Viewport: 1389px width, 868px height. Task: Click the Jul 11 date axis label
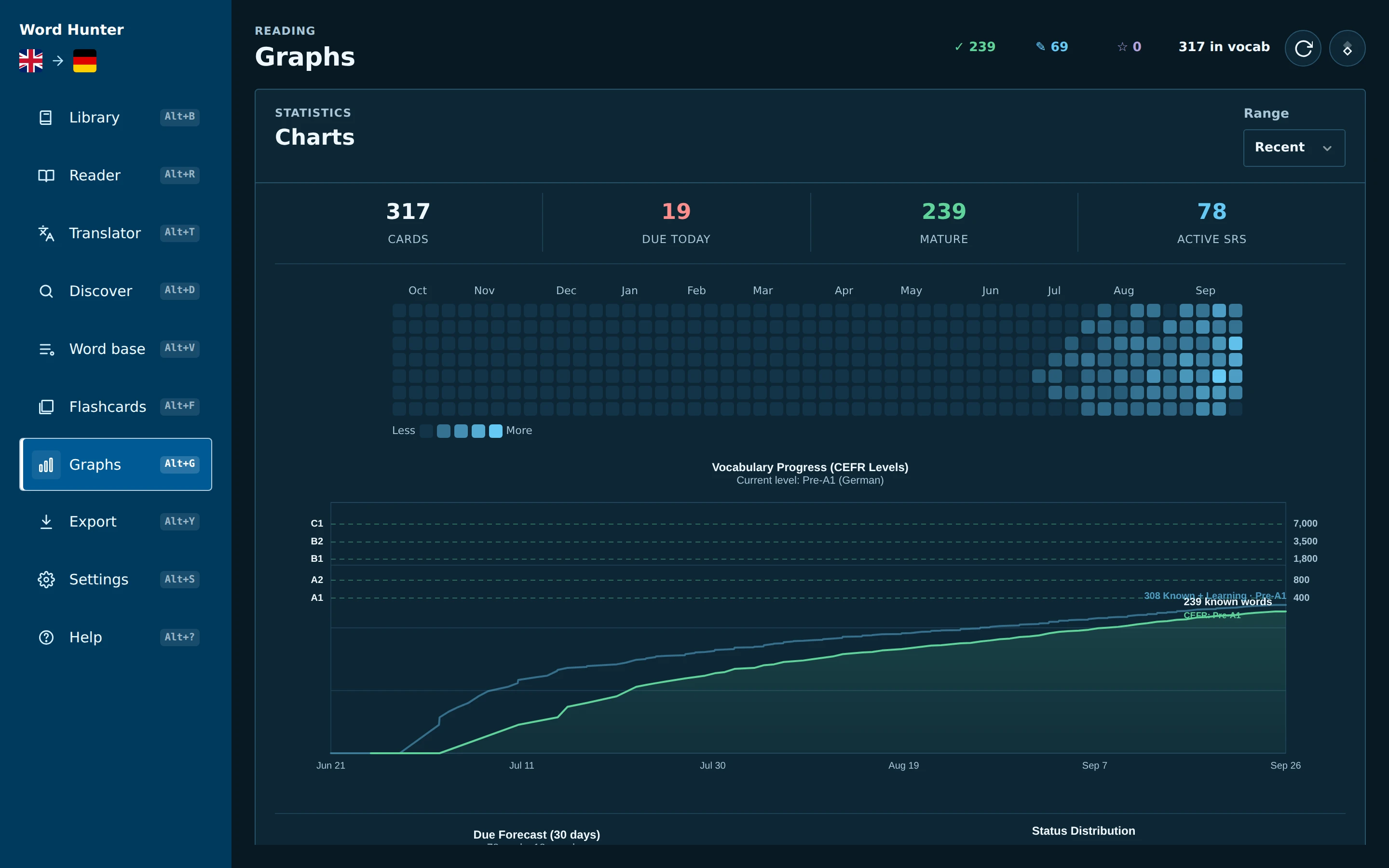click(x=521, y=765)
